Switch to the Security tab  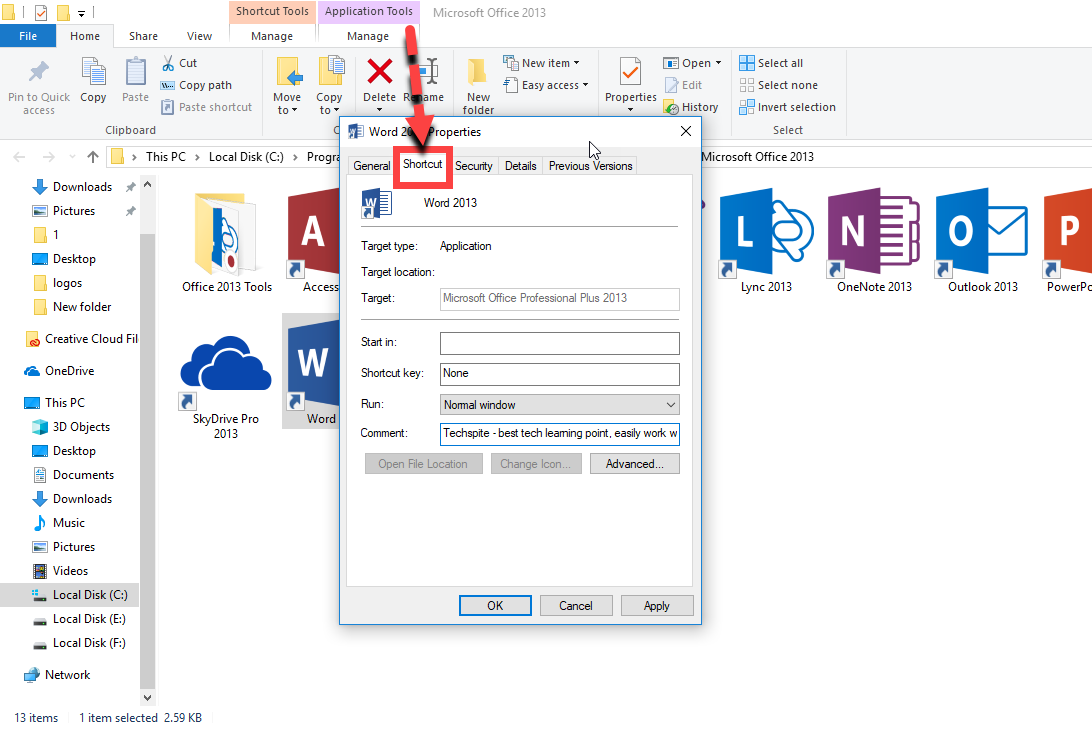473,166
